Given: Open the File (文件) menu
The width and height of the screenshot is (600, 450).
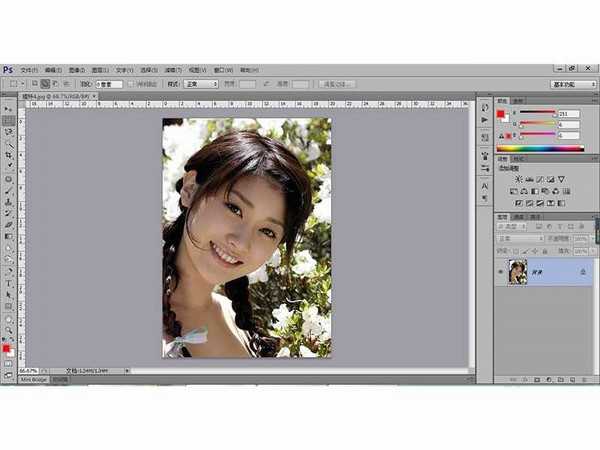Looking at the screenshot, I should click(27, 70).
